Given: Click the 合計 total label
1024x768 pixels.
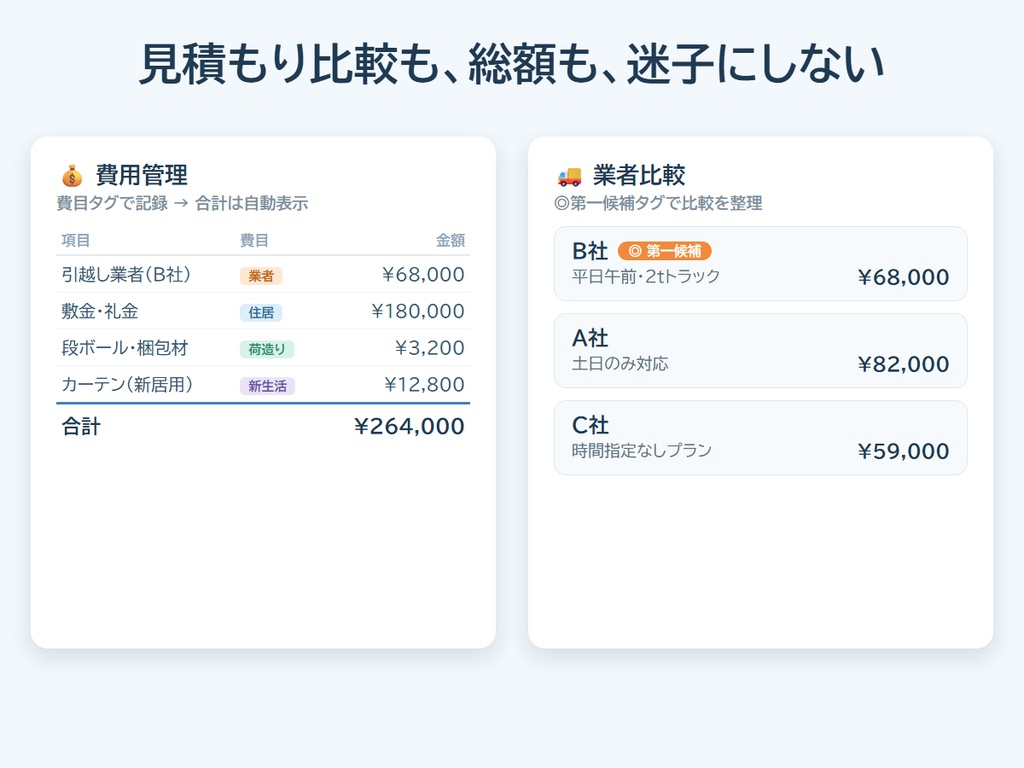Looking at the screenshot, I should (81, 426).
